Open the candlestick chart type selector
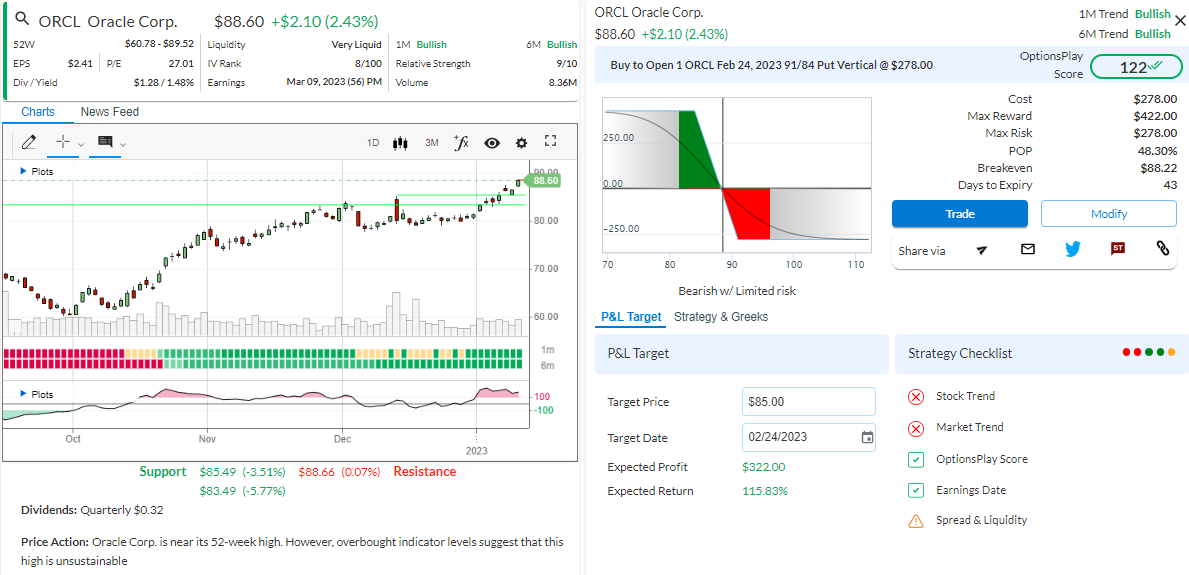Screen dimensions: 1189x575 401,143
